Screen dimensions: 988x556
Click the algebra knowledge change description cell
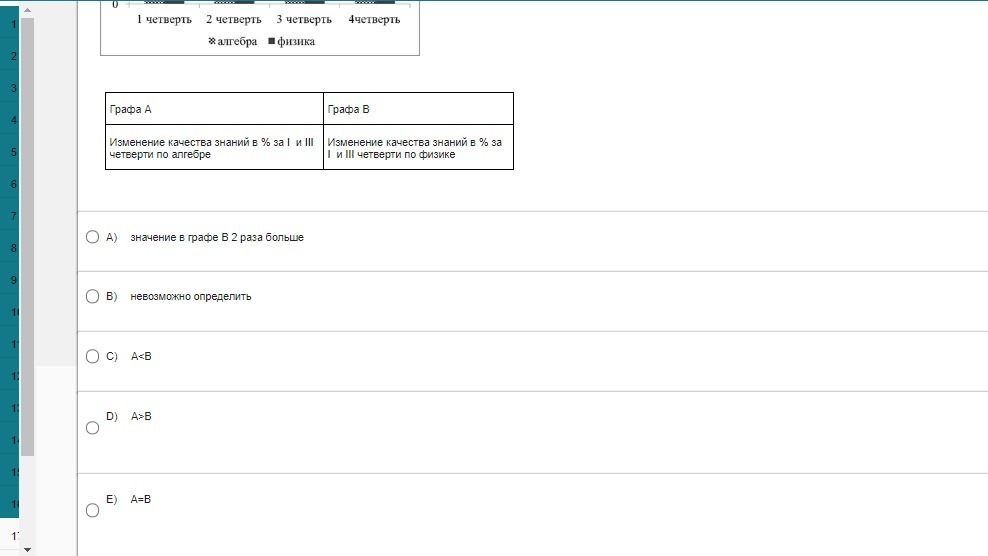click(x=214, y=148)
